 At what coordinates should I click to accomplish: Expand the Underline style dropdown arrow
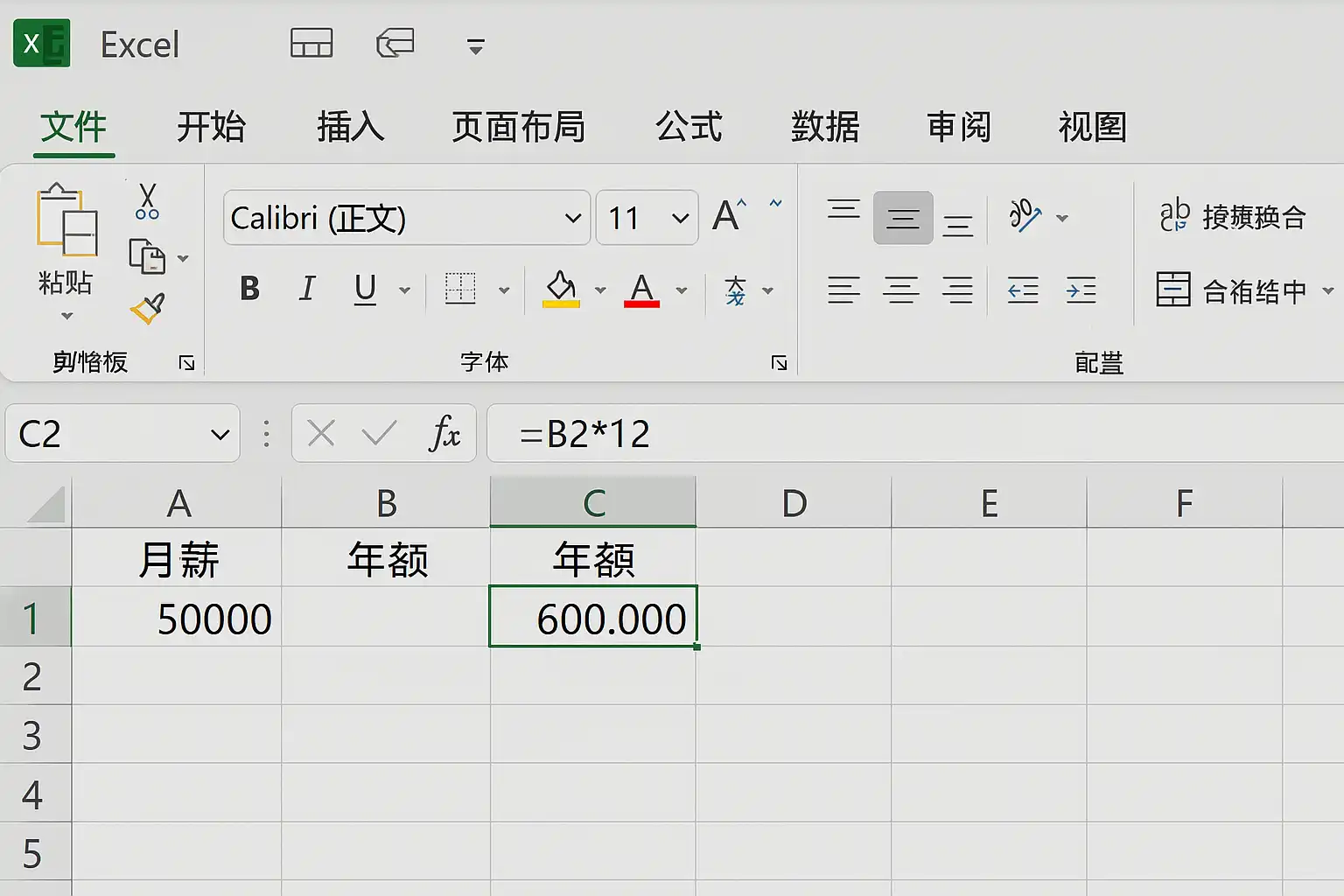pyautogui.click(x=404, y=290)
